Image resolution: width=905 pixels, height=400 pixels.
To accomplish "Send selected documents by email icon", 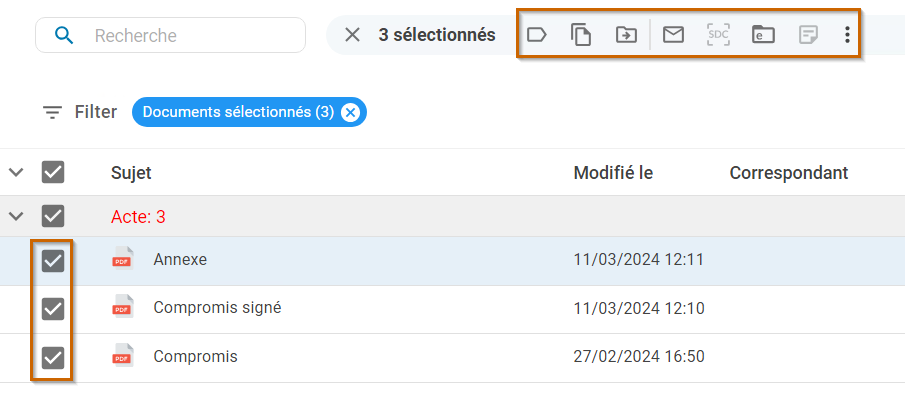I will pos(673,35).
